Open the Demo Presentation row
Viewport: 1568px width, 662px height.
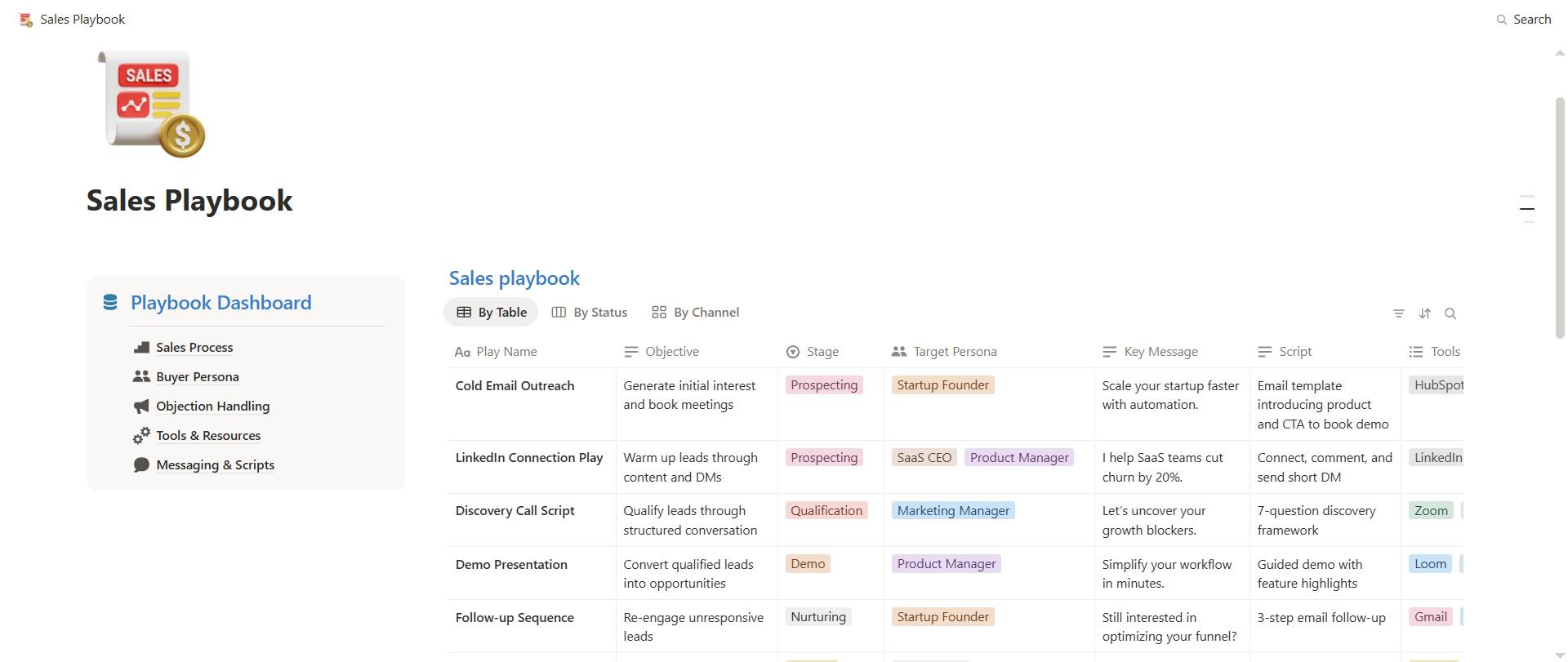[x=511, y=565]
